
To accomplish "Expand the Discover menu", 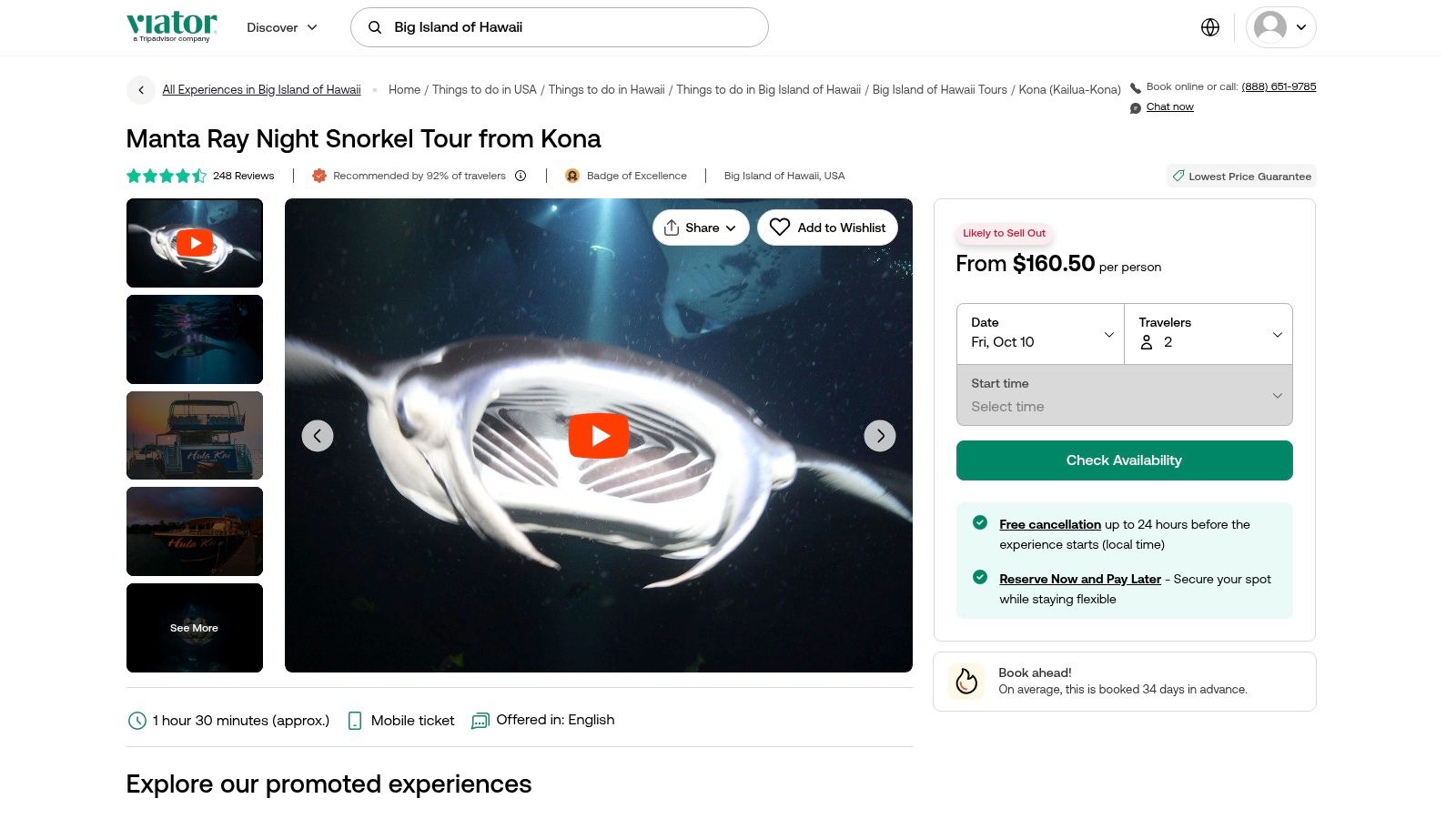I will pos(282,27).
